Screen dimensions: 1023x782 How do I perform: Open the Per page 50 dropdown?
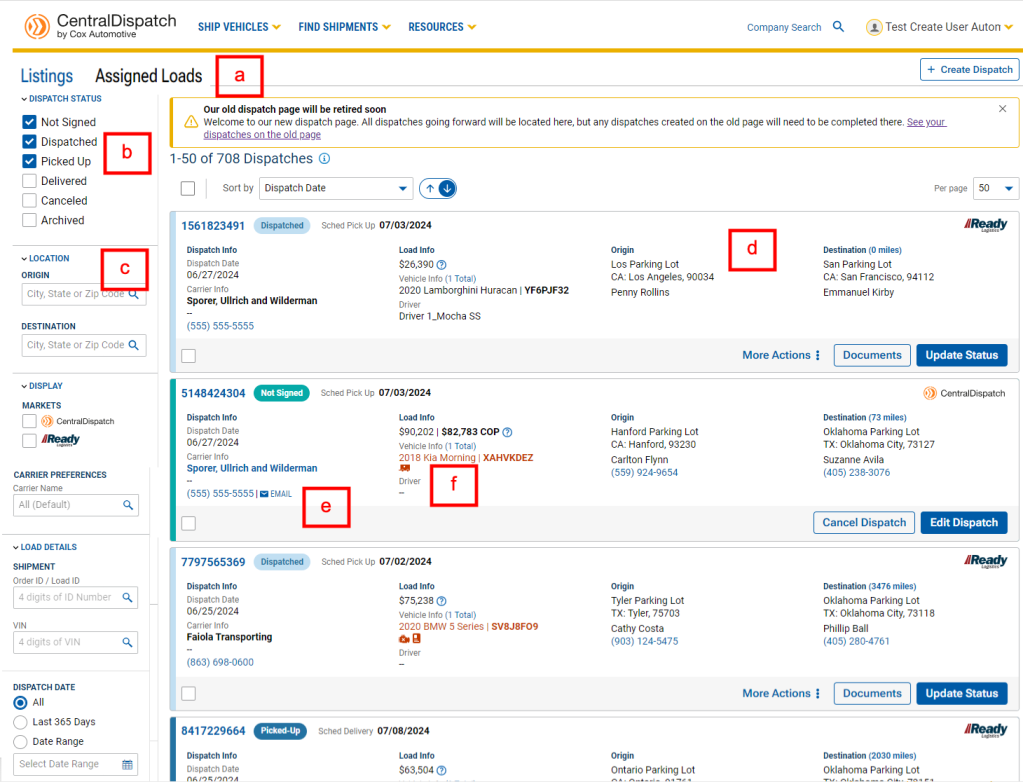[x=996, y=188]
